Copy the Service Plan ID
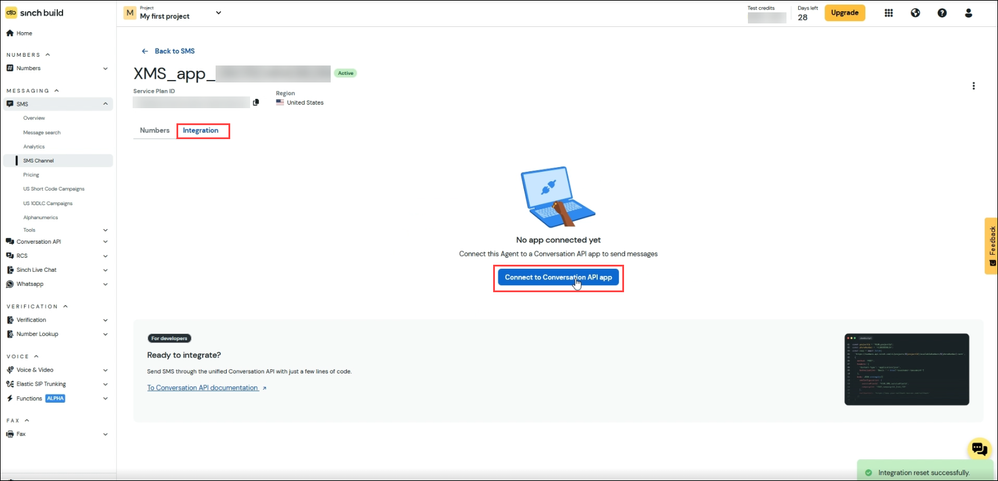 [256, 102]
